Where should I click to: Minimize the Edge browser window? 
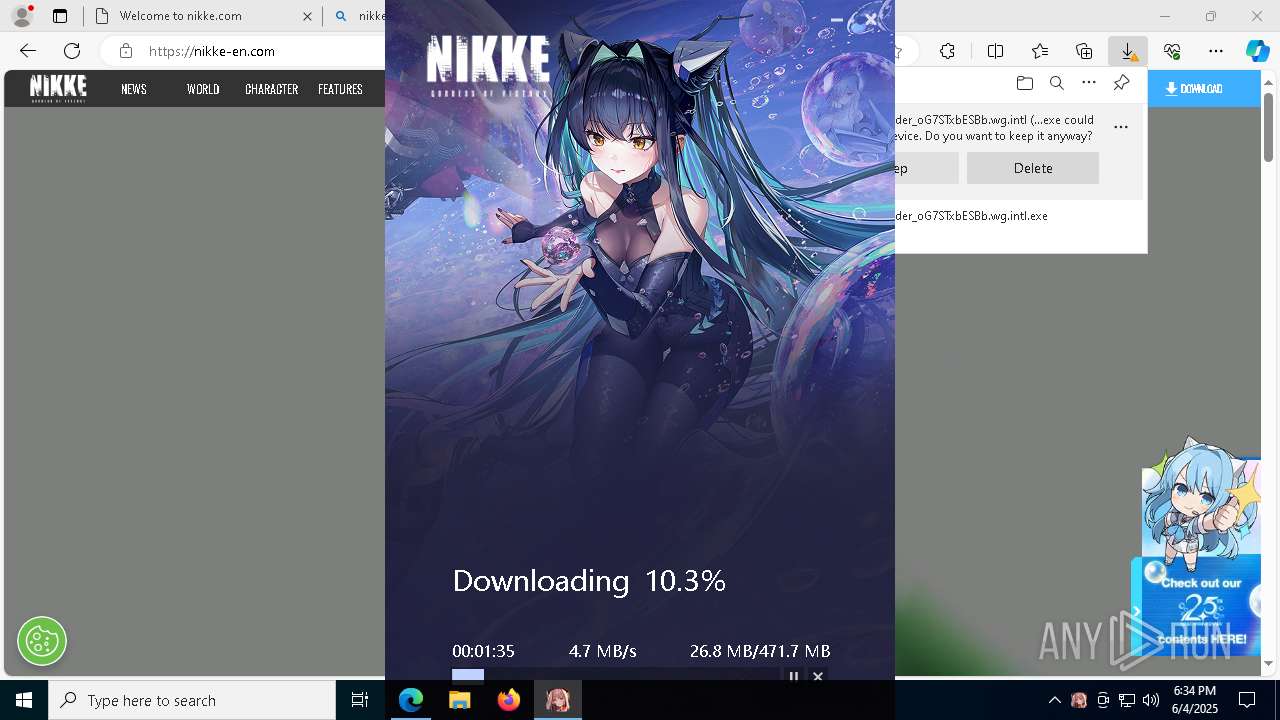[1164, 16]
